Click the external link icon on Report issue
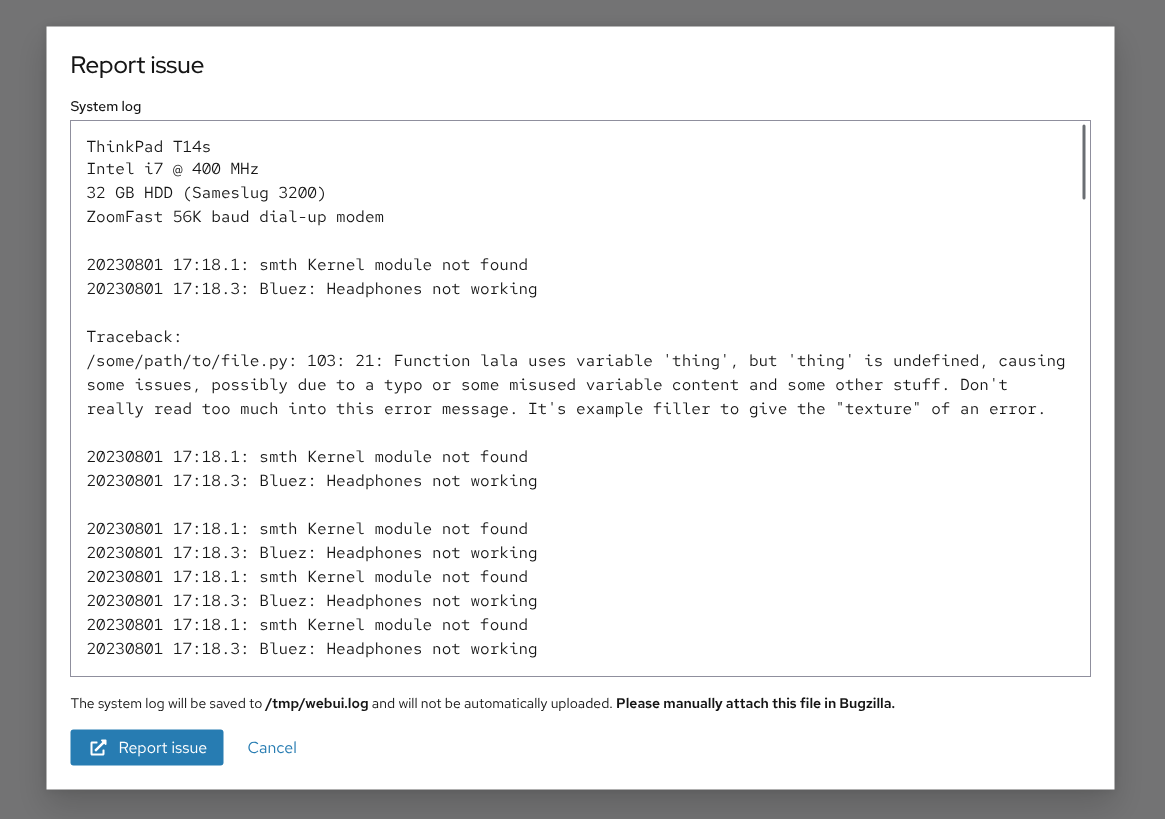This screenshot has width=1165, height=819. [98, 748]
